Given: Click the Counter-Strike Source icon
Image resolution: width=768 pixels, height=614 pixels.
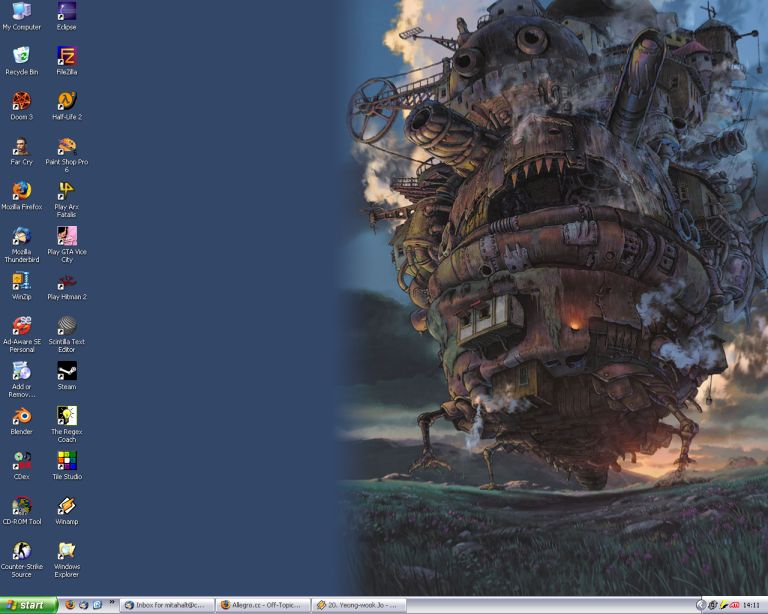Looking at the screenshot, I should [21, 551].
